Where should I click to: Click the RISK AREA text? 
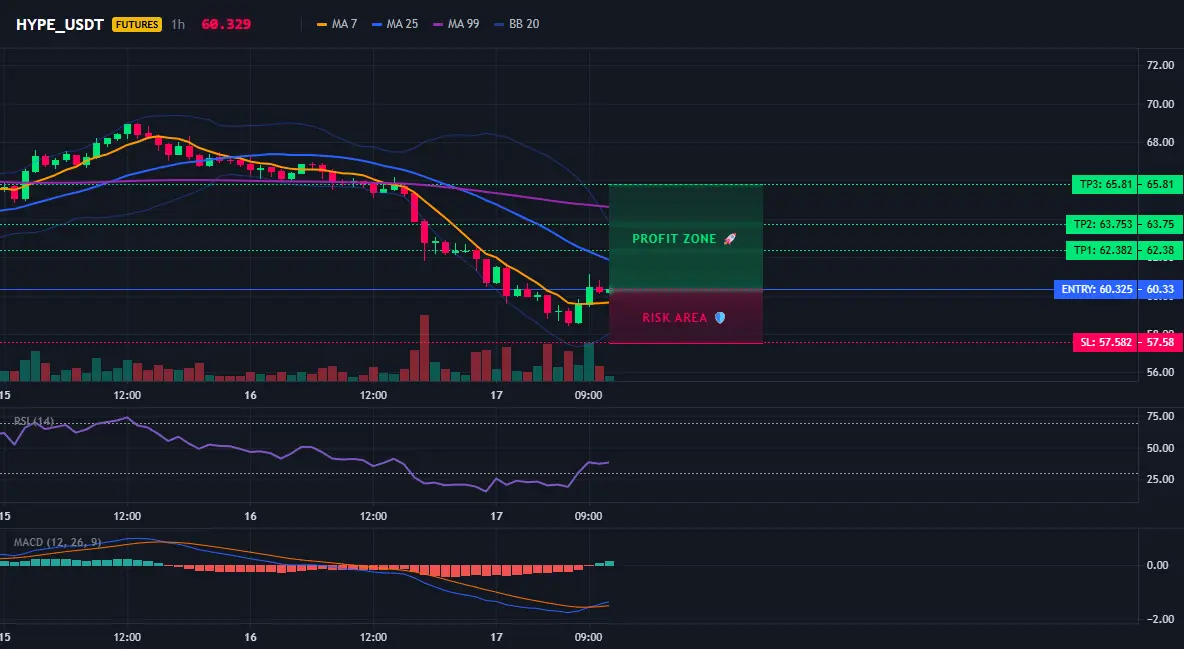click(x=674, y=318)
